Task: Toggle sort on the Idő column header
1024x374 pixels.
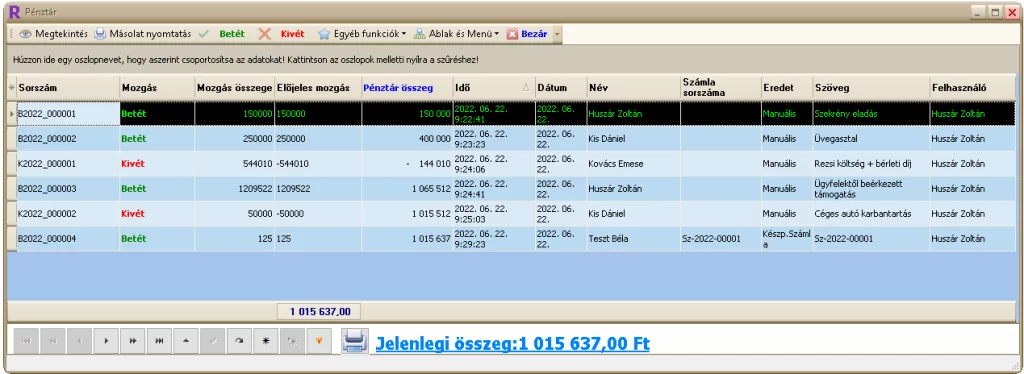Action: coord(494,87)
